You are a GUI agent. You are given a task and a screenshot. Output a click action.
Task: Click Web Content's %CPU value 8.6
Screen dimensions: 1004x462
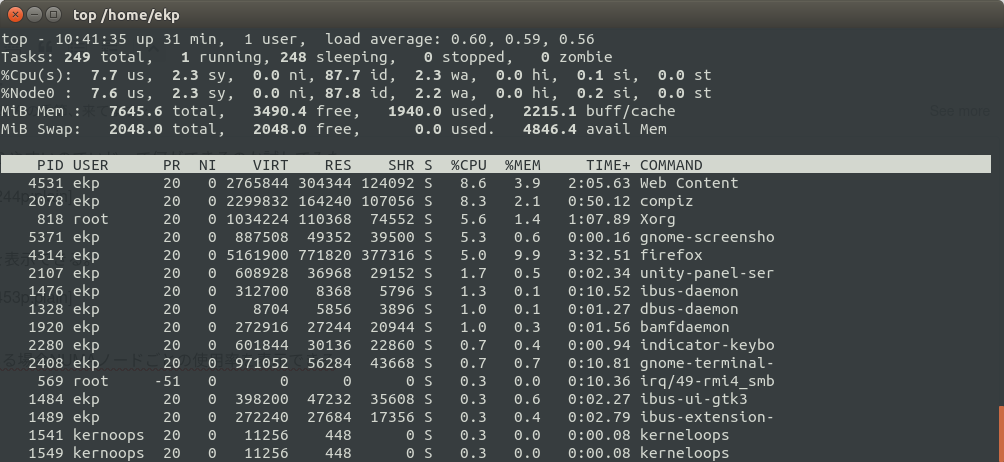(473, 183)
